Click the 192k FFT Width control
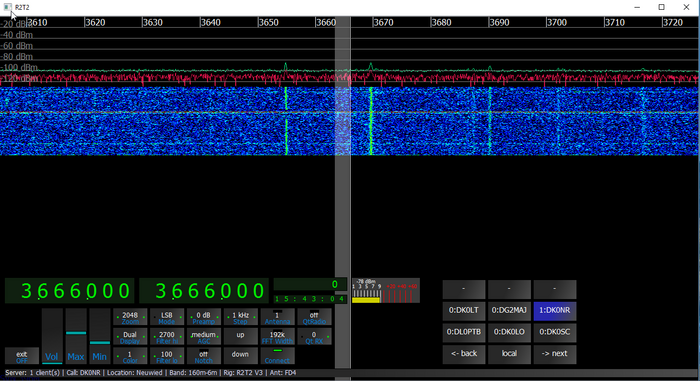Screen dimensions: 700x381 pos(277,337)
